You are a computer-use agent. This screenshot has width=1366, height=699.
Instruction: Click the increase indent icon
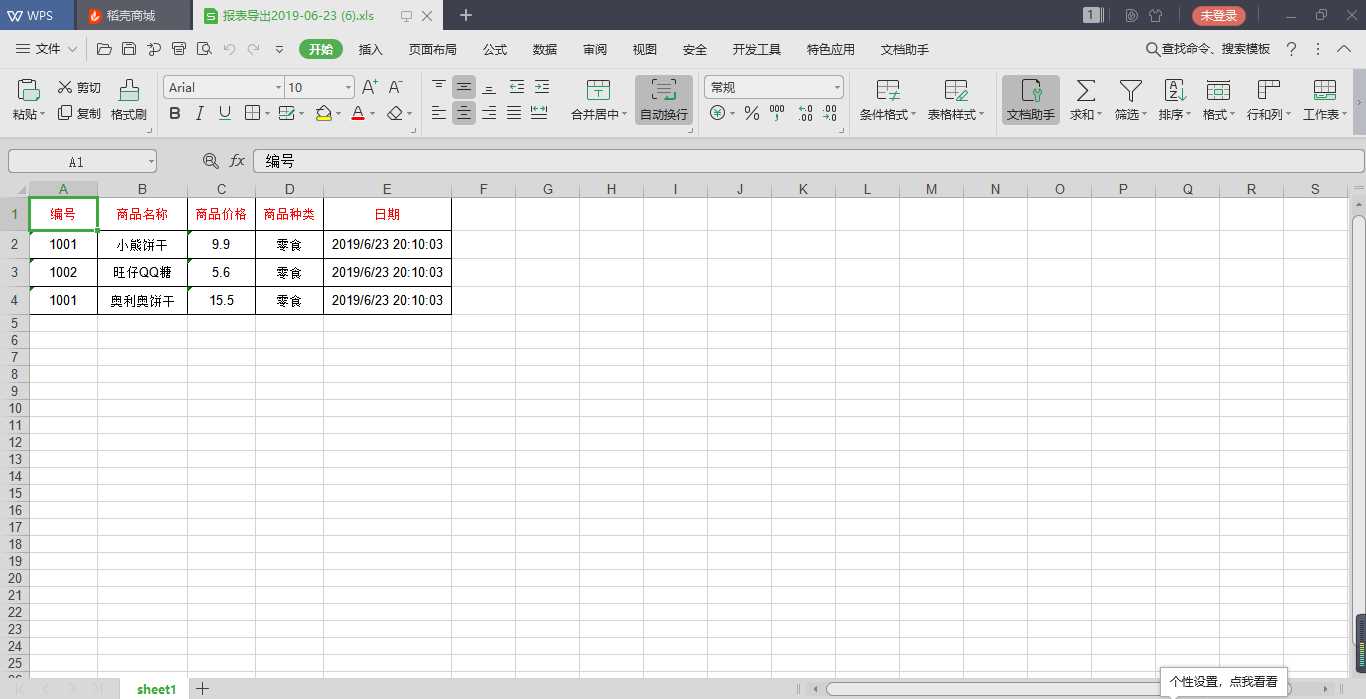(x=541, y=87)
